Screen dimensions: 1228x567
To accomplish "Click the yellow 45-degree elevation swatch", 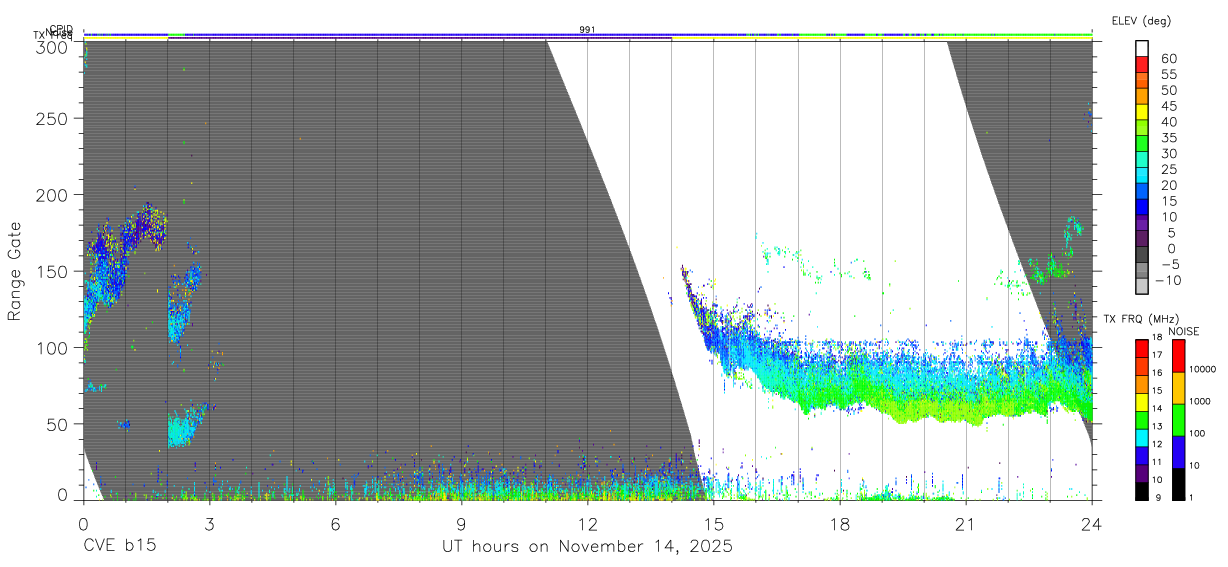I will (1143, 113).
